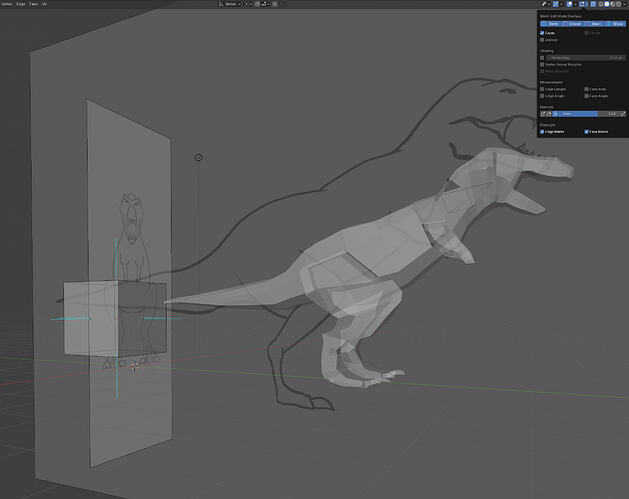
Task: Switch to solid shading mode
Action: (x=607, y=4)
